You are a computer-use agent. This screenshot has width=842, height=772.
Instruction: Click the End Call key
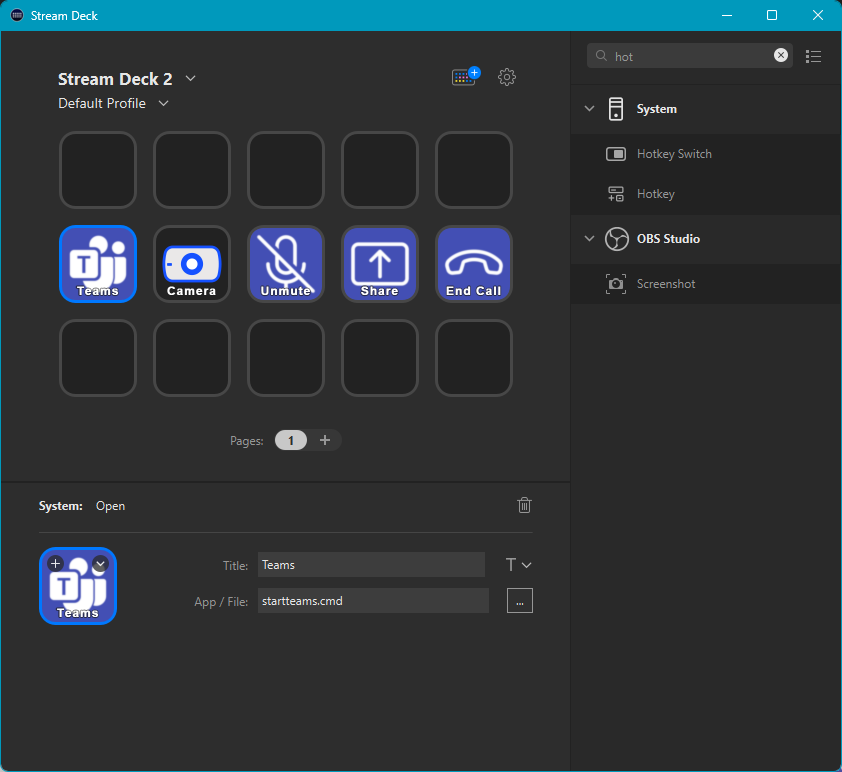[473, 264]
